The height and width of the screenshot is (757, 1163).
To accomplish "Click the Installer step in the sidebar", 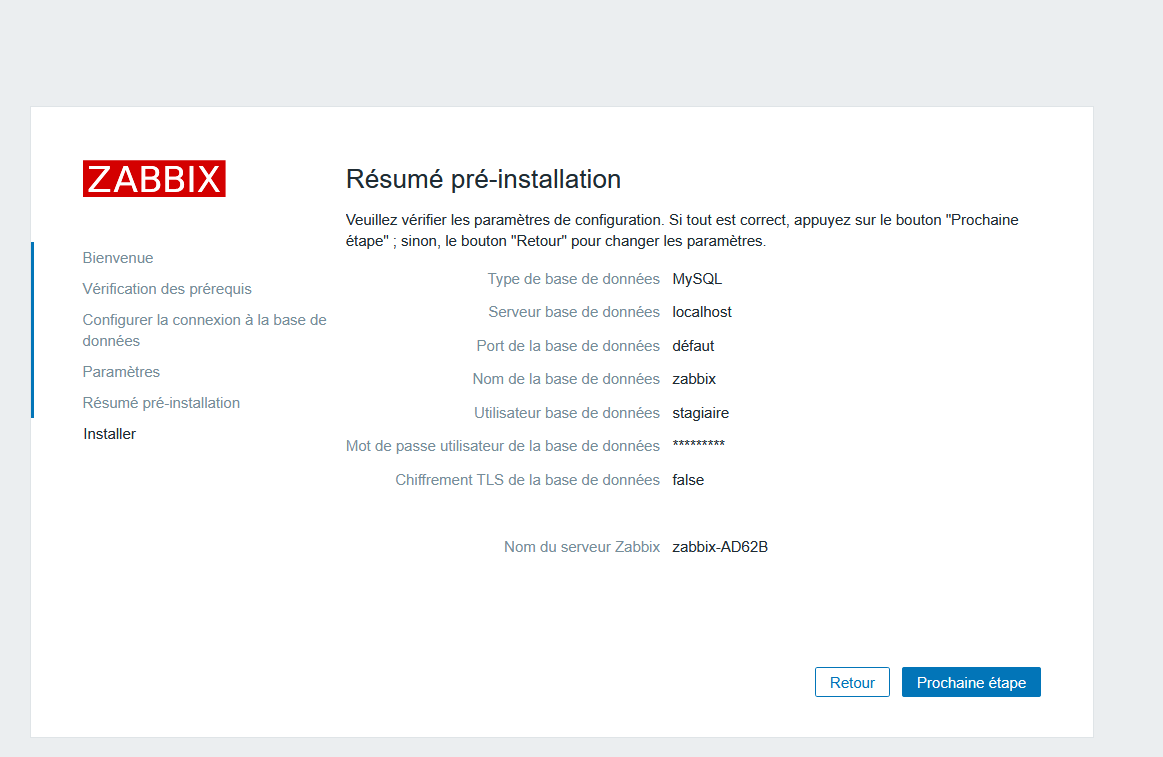I will point(109,433).
